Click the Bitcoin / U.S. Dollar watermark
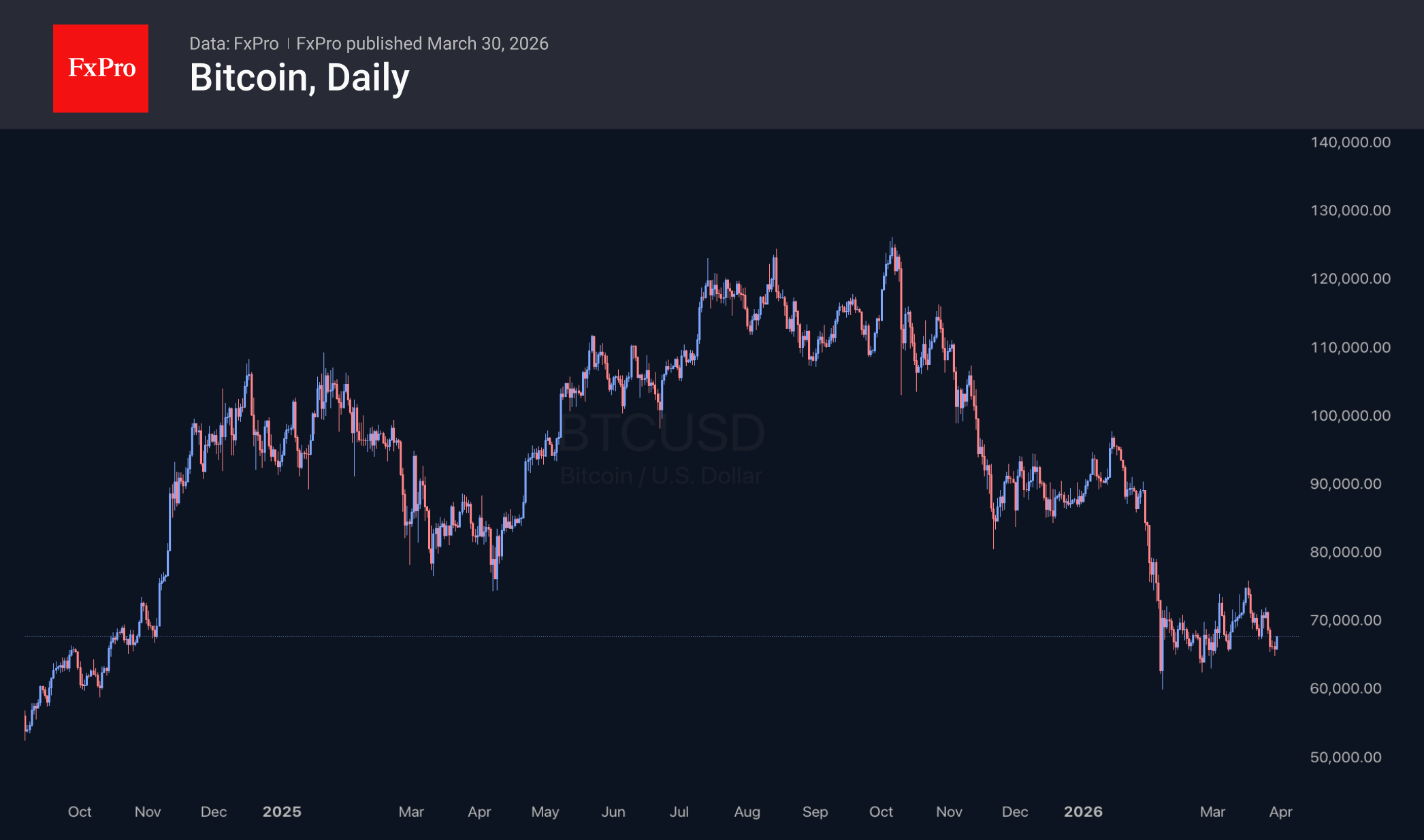Viewport: 1424px width, 840px height. (661, 476)
